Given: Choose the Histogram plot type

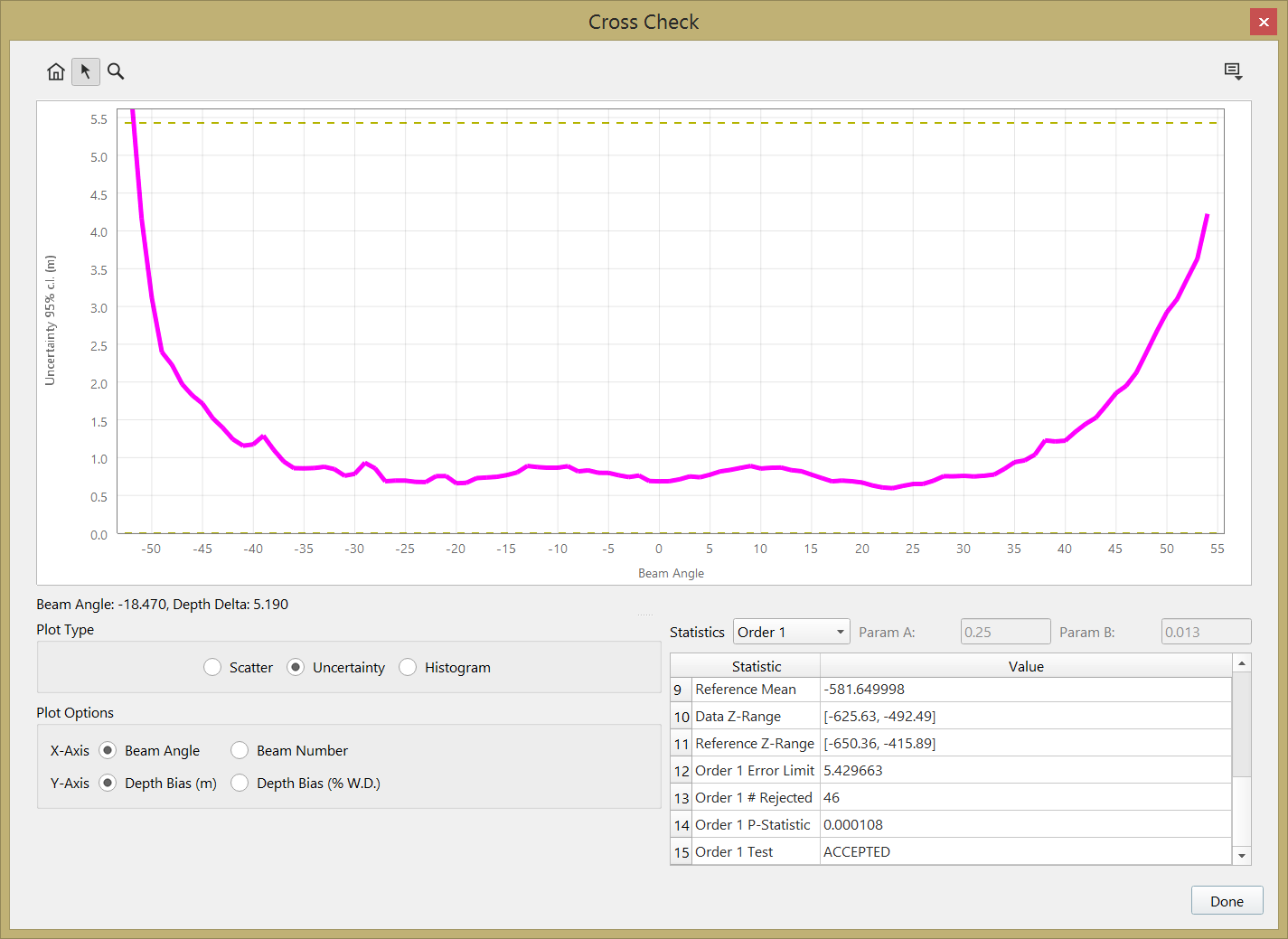Looking at the screenshot, I should click(408, 667).
